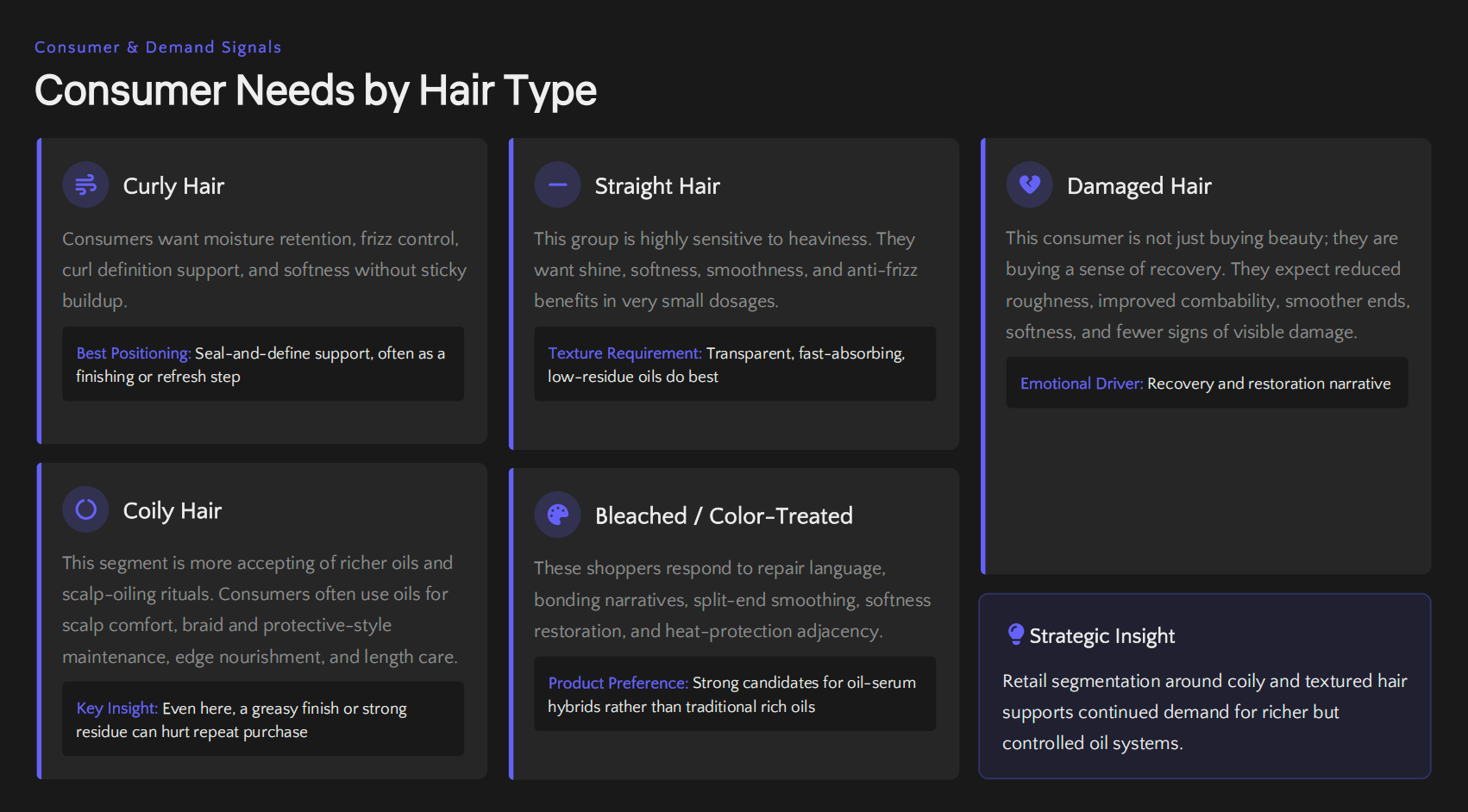The width and height of the screenshot is (1468, 812).
Task: Click the Bleached / Color-Treated palette icon
Action: point(557,515)
